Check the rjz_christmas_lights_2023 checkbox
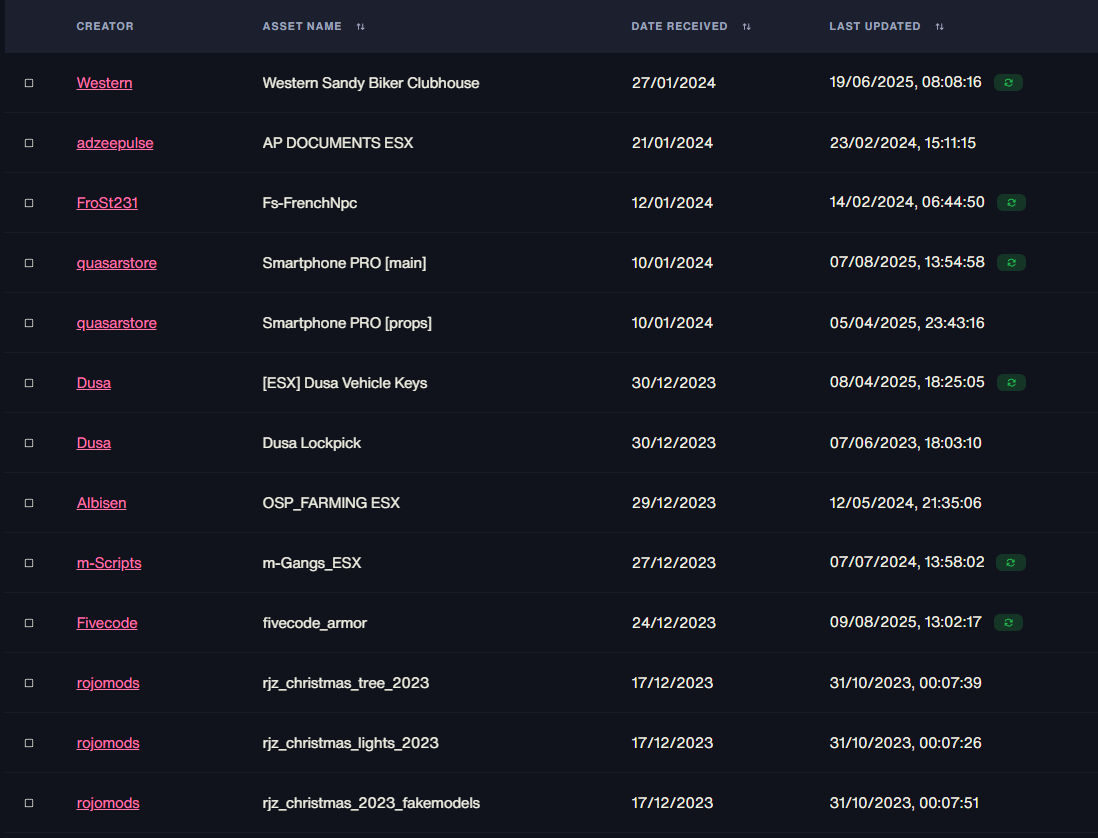Screen dimensions: 1098x838 pyautogui.click(x=29, y=743)
